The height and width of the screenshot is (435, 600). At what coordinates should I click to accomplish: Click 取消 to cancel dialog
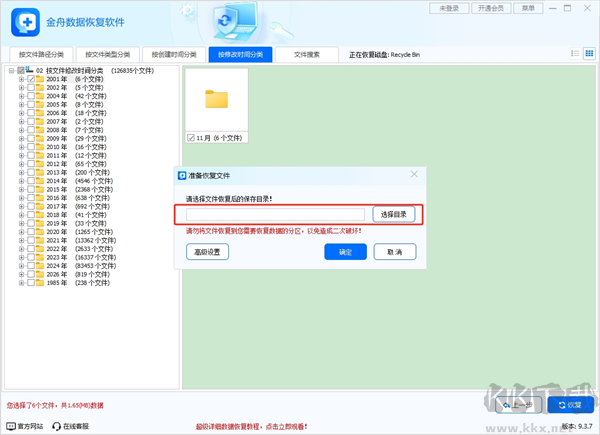click(395, 252)
